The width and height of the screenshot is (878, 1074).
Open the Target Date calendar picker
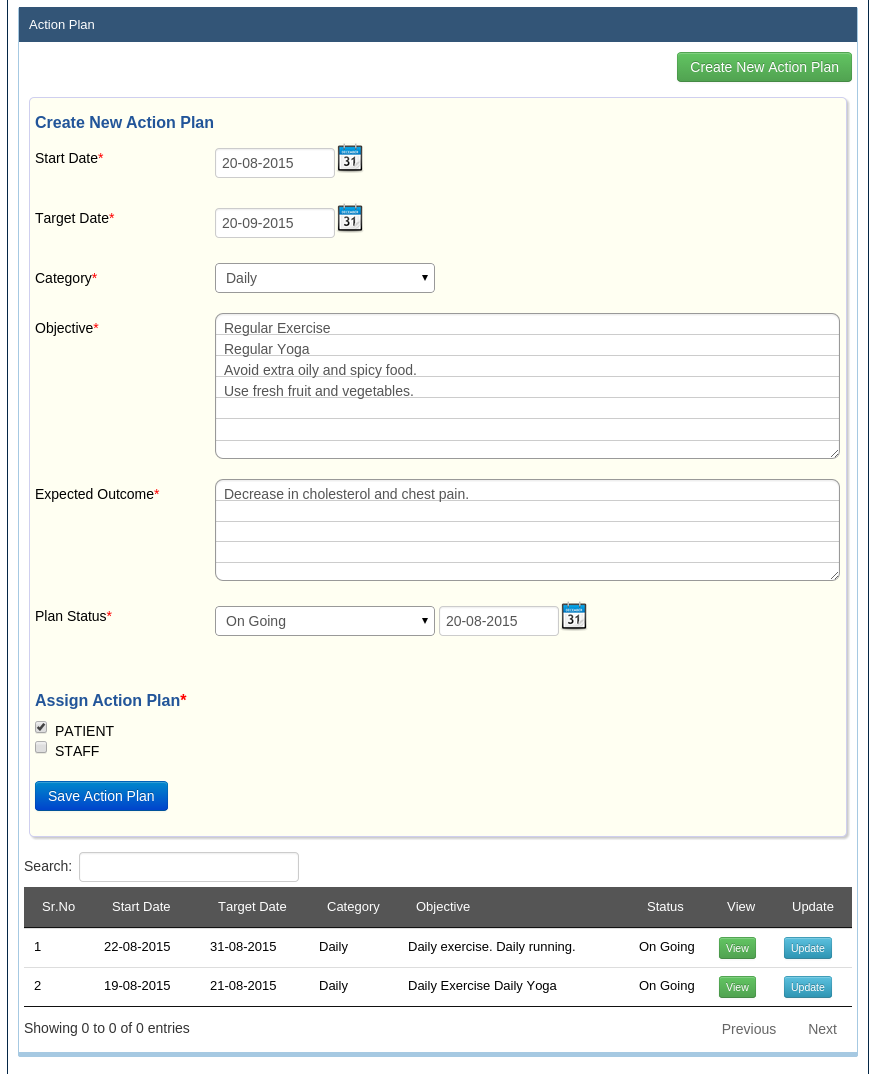tap(349, 218)
